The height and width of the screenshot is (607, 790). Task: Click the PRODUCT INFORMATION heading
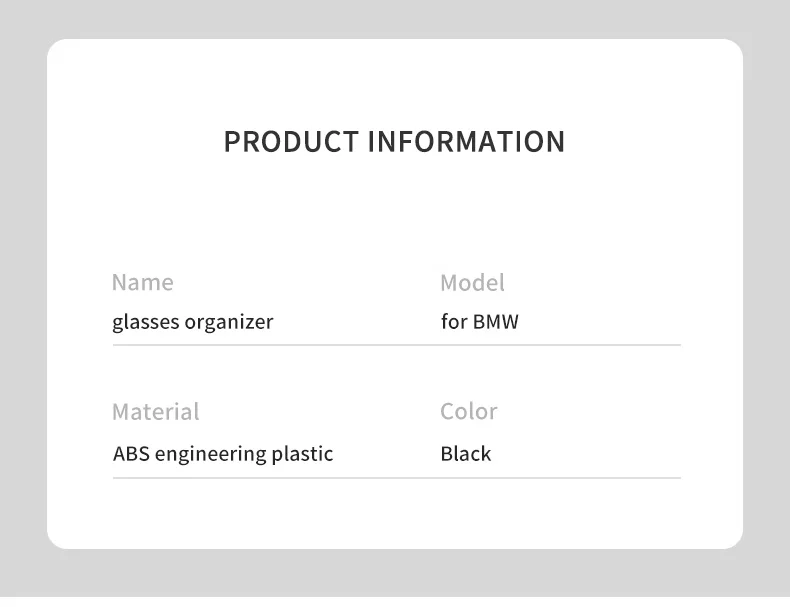coord(394,142)
